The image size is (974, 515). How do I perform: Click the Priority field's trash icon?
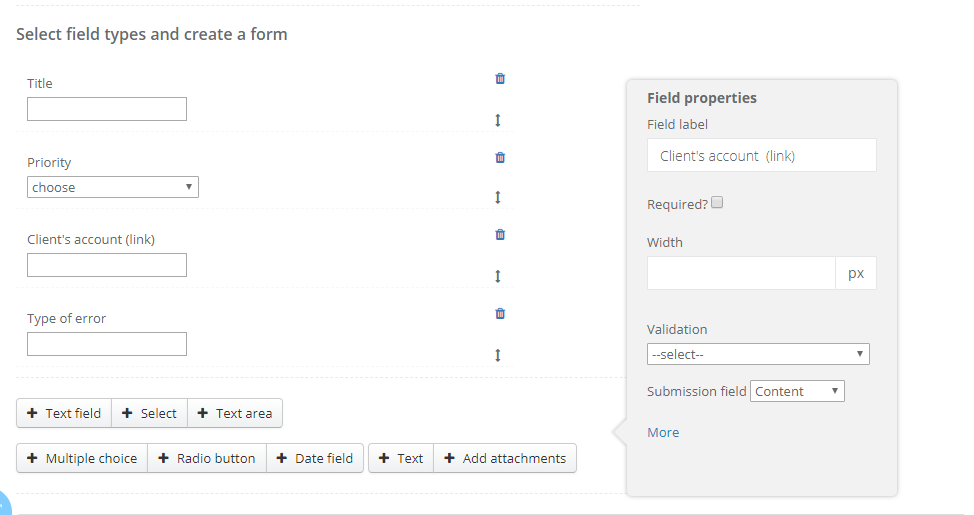click(500, 157)
